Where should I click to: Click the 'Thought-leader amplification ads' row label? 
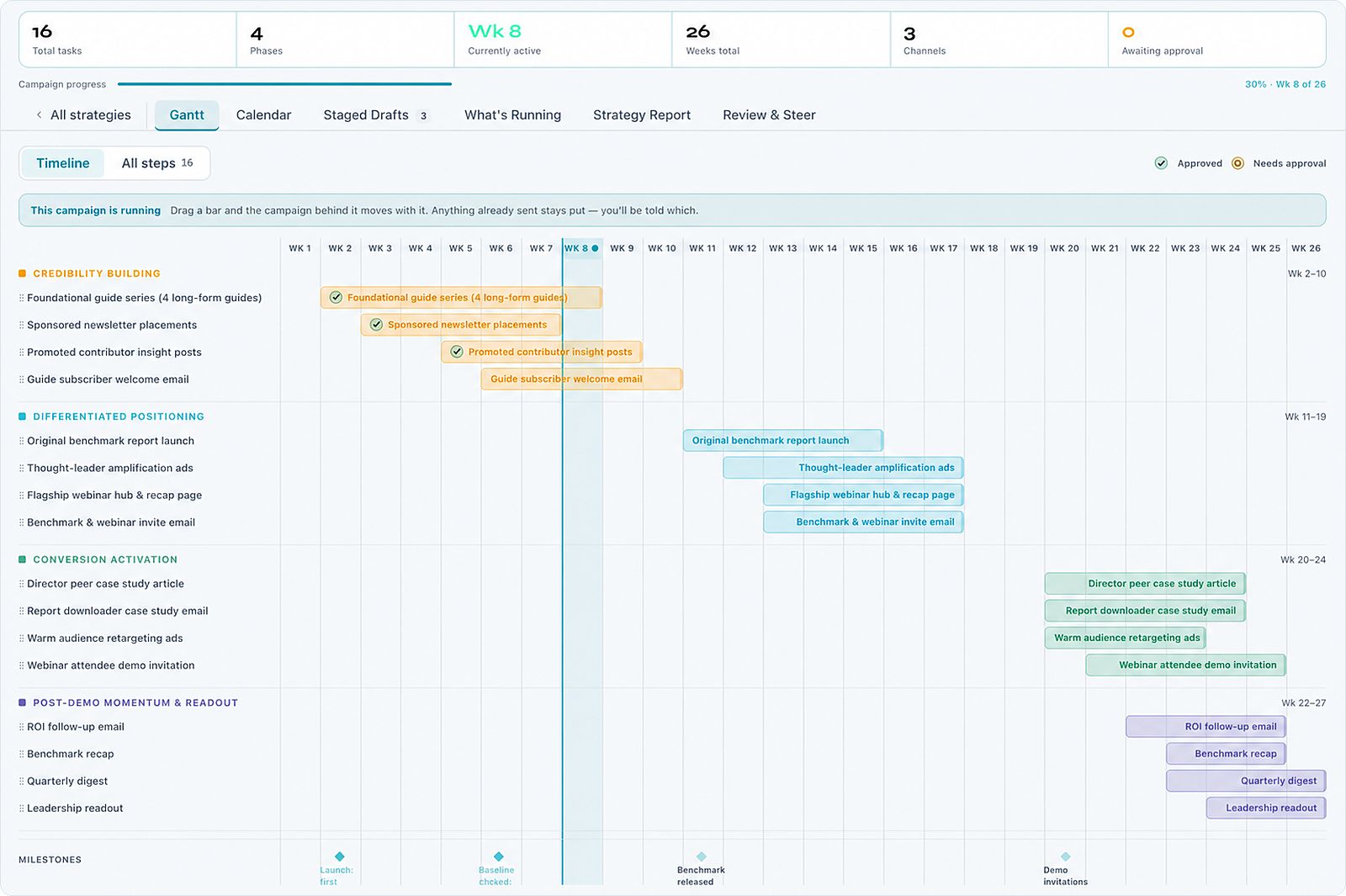[110, 468]
